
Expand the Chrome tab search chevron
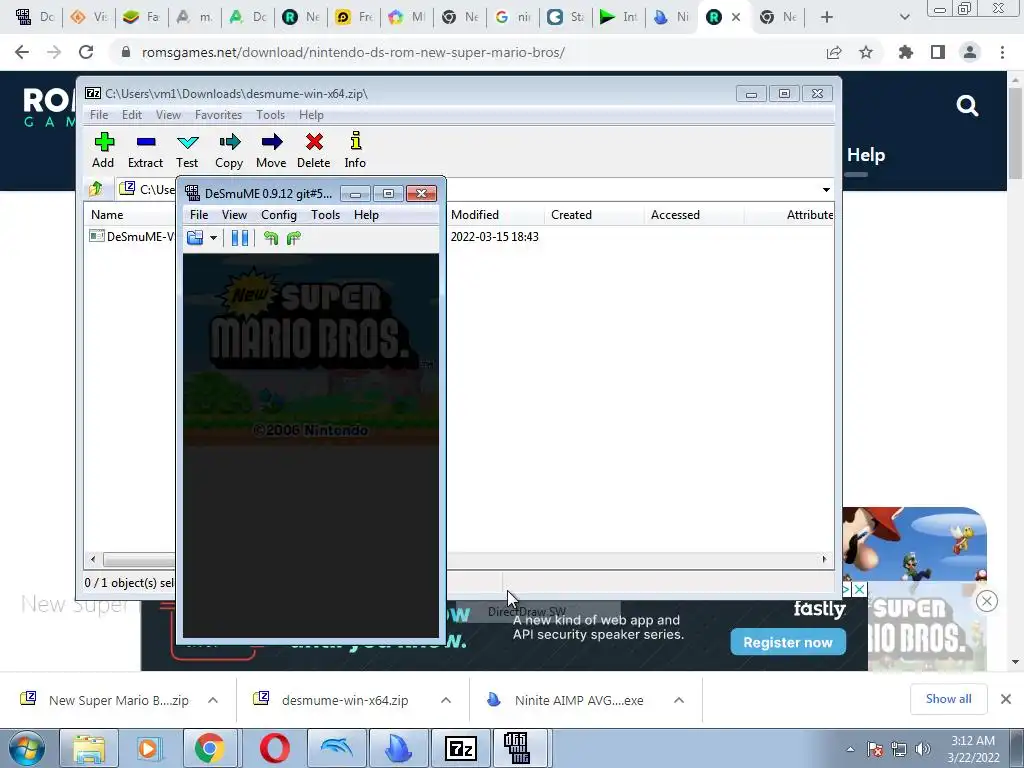coord(904,17)
